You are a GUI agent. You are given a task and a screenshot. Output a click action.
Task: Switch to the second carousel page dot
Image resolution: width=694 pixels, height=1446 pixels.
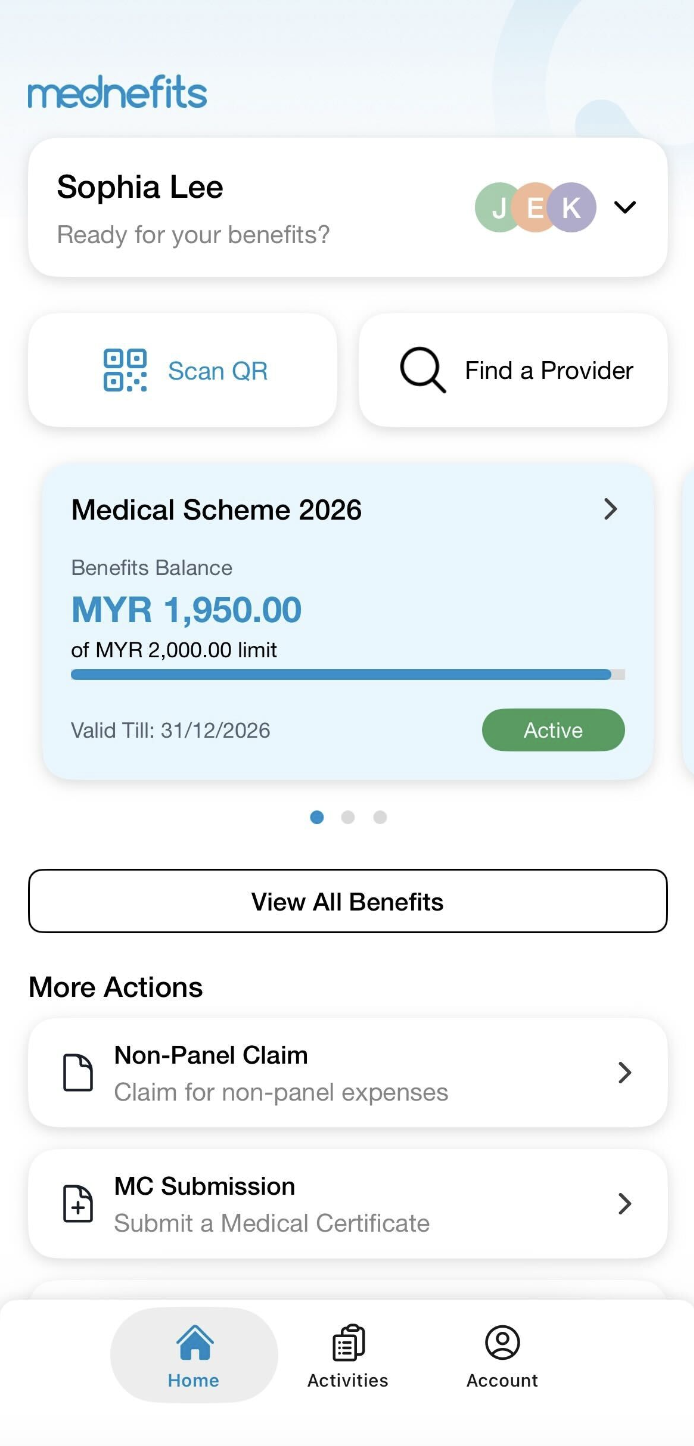[x=348, y=817]
